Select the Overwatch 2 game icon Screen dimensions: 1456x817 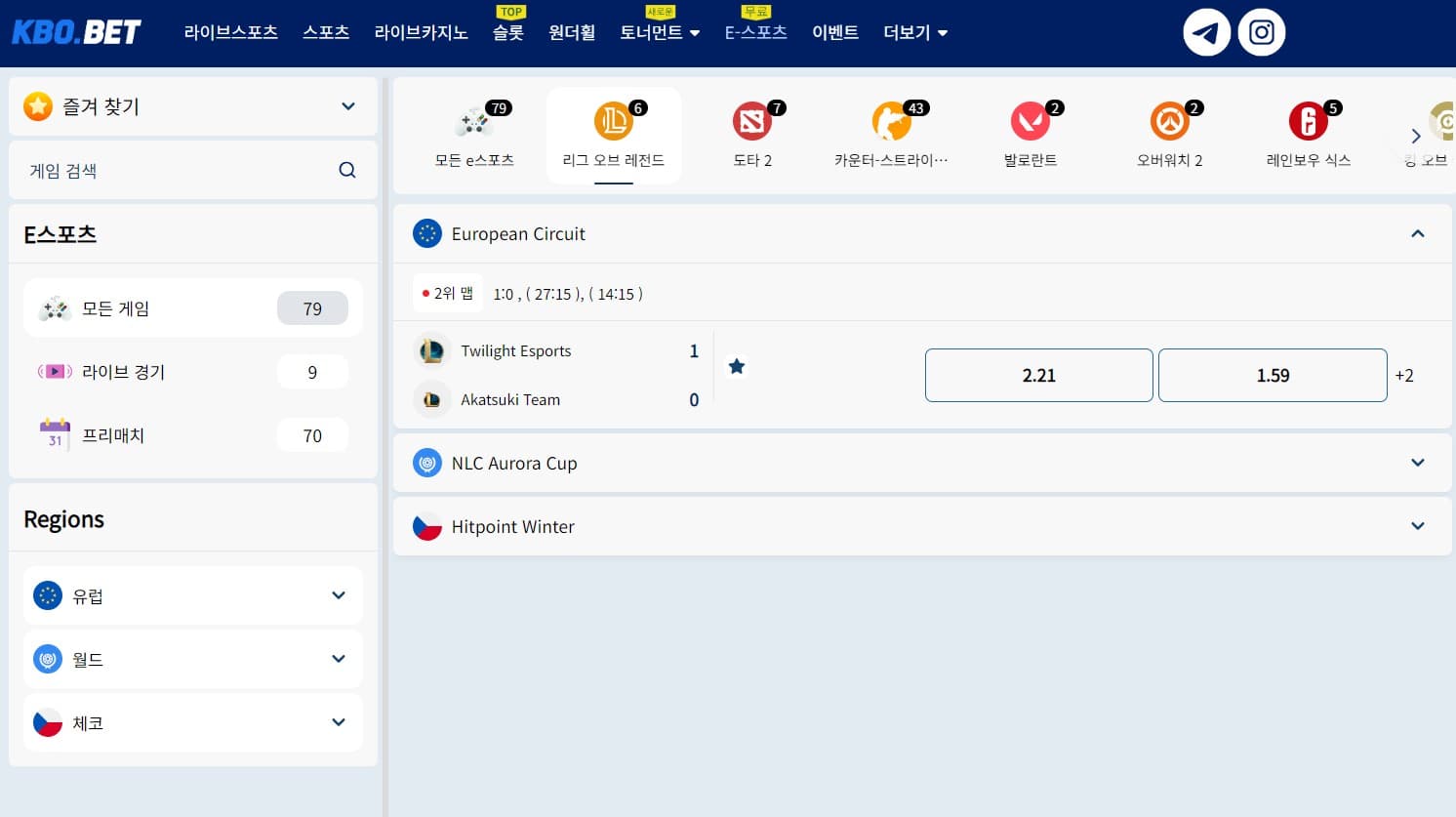1169,122
